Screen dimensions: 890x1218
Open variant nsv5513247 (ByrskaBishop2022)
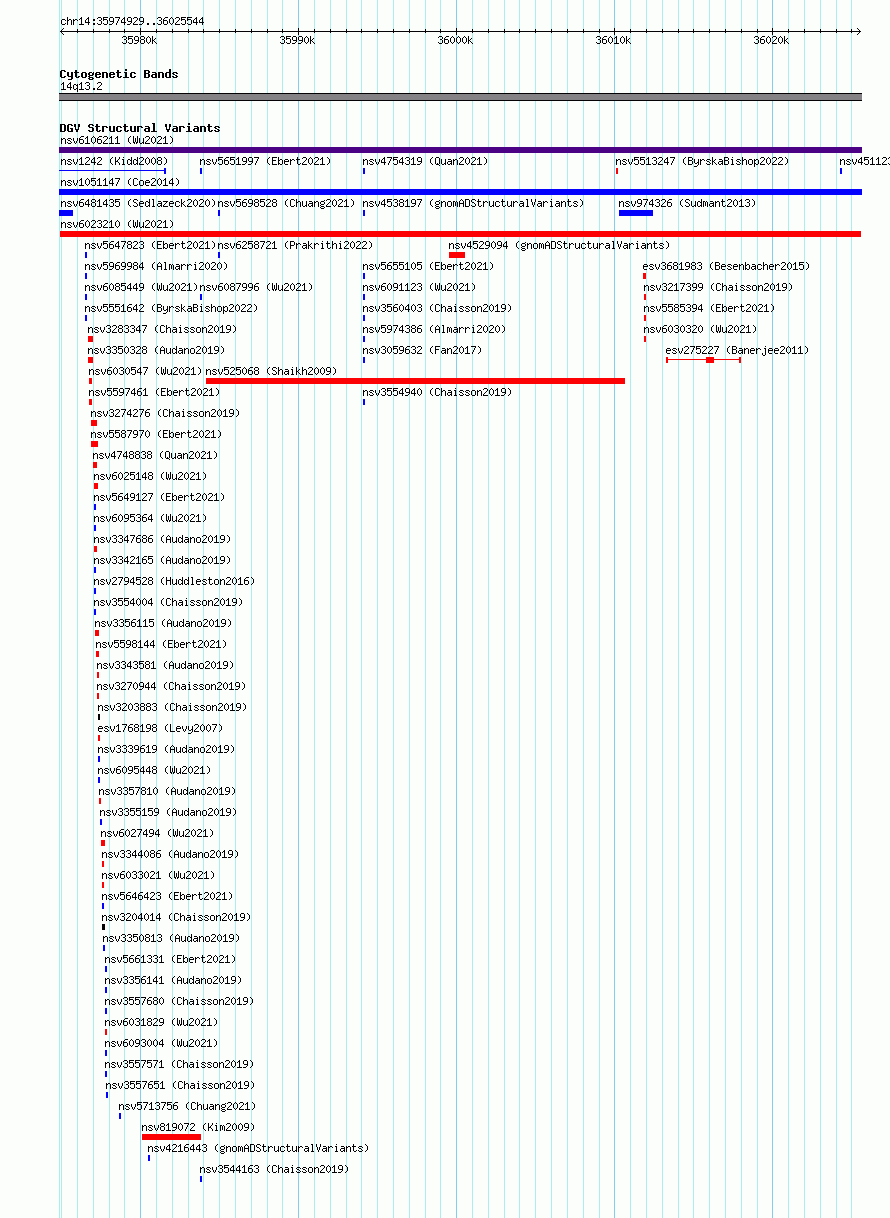pyautogui.click(x=702, y=161)
